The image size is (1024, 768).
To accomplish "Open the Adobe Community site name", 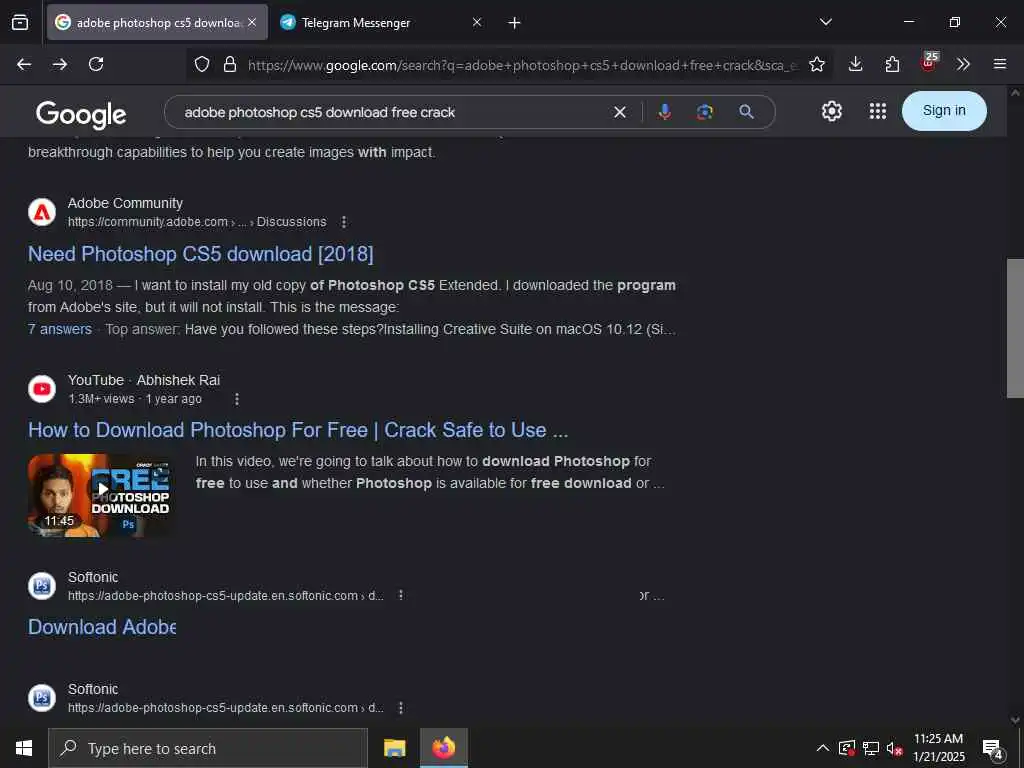I will [125, 203].
